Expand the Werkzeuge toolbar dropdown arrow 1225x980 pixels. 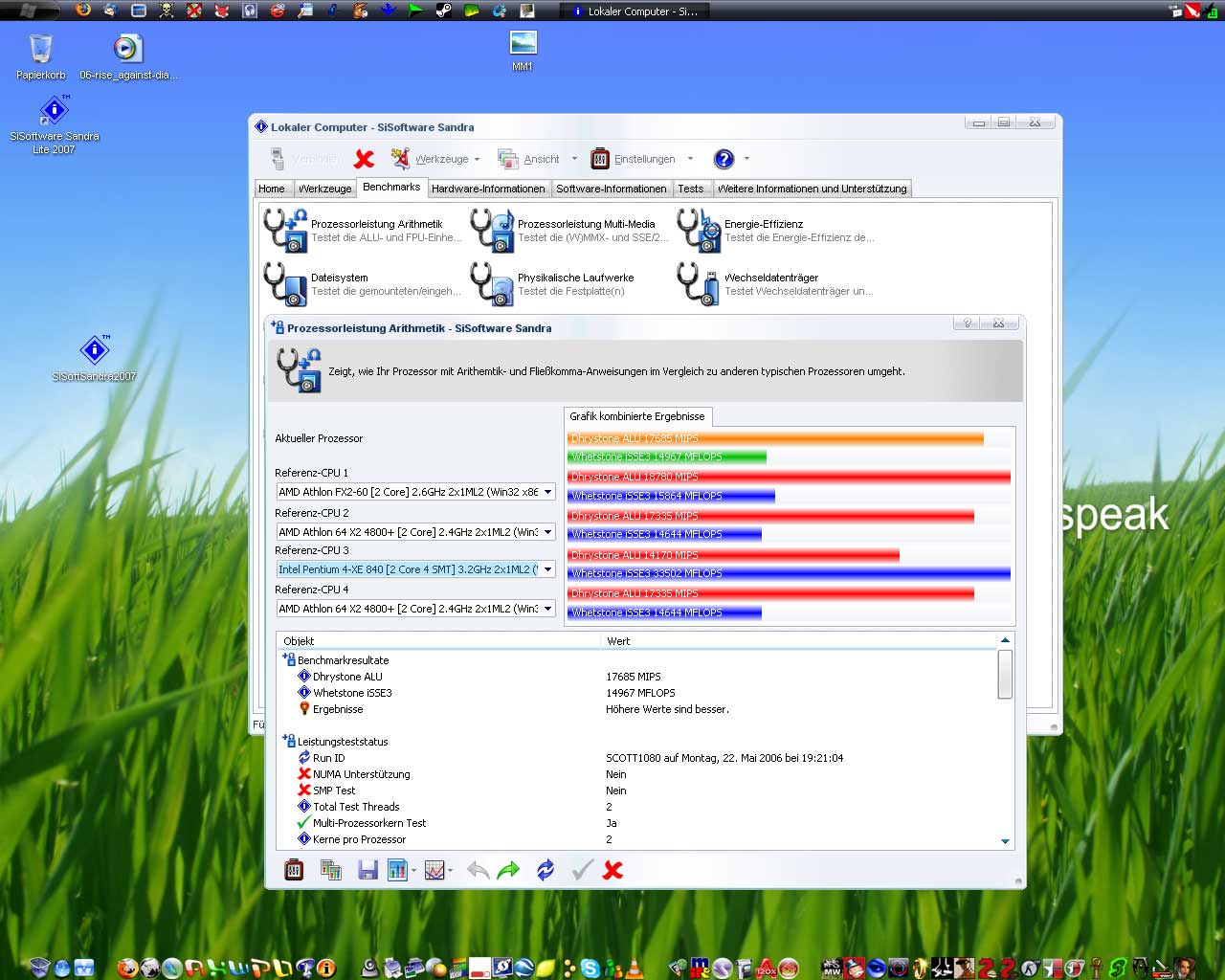(x=478, y=160)
